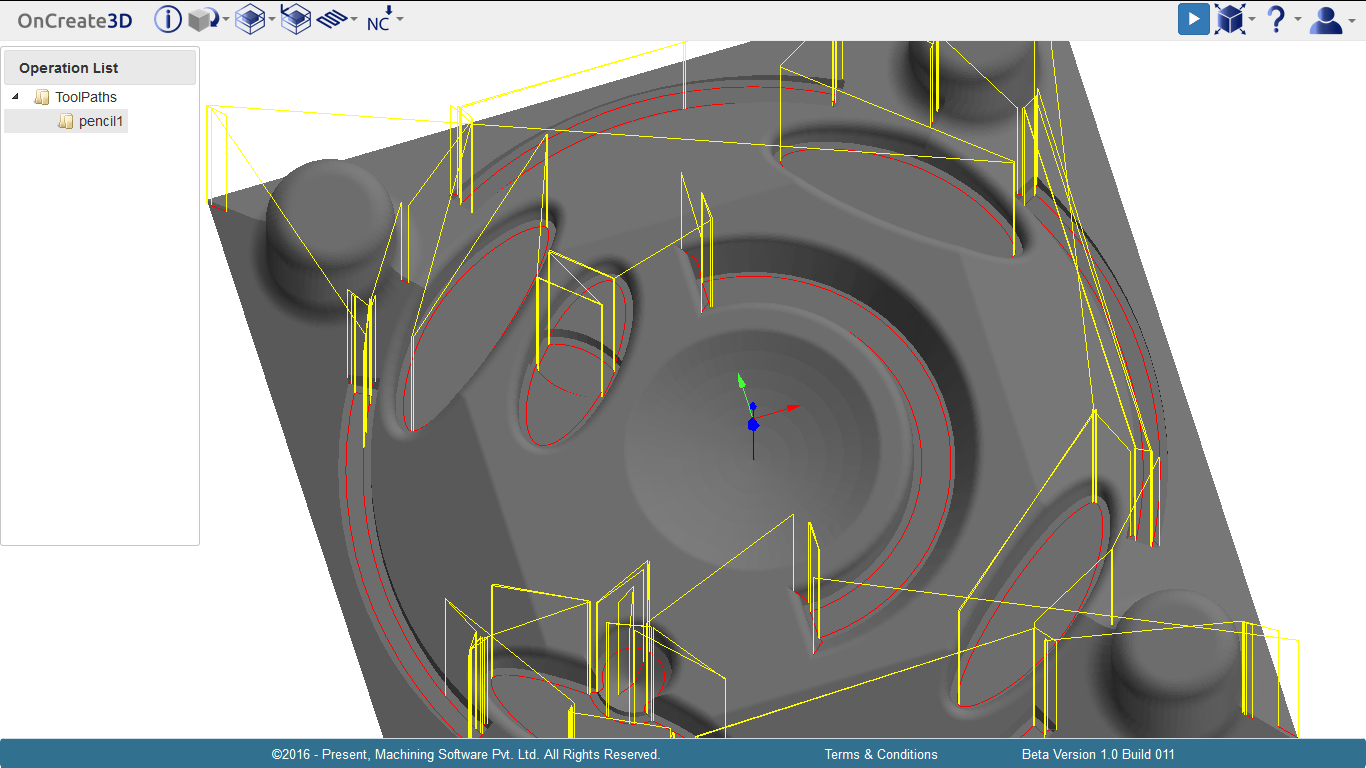This screenshot has height=768, width=1366.
Task: Click the NC download icon
Action: point(380,19)
